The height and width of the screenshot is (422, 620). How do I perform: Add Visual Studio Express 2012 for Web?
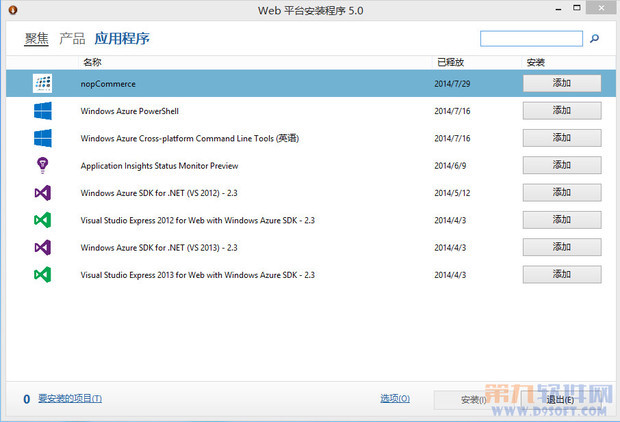(562, 220)
